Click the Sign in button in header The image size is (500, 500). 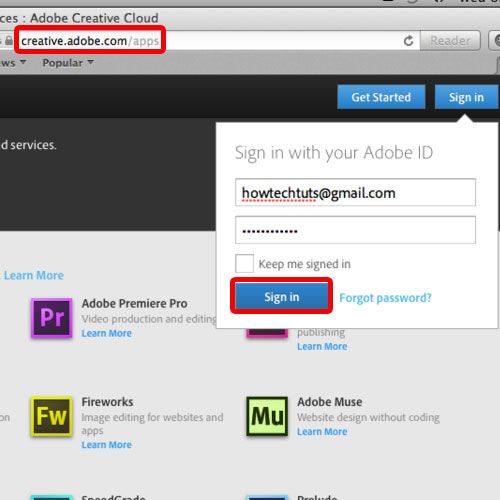[x=466, y=97]
